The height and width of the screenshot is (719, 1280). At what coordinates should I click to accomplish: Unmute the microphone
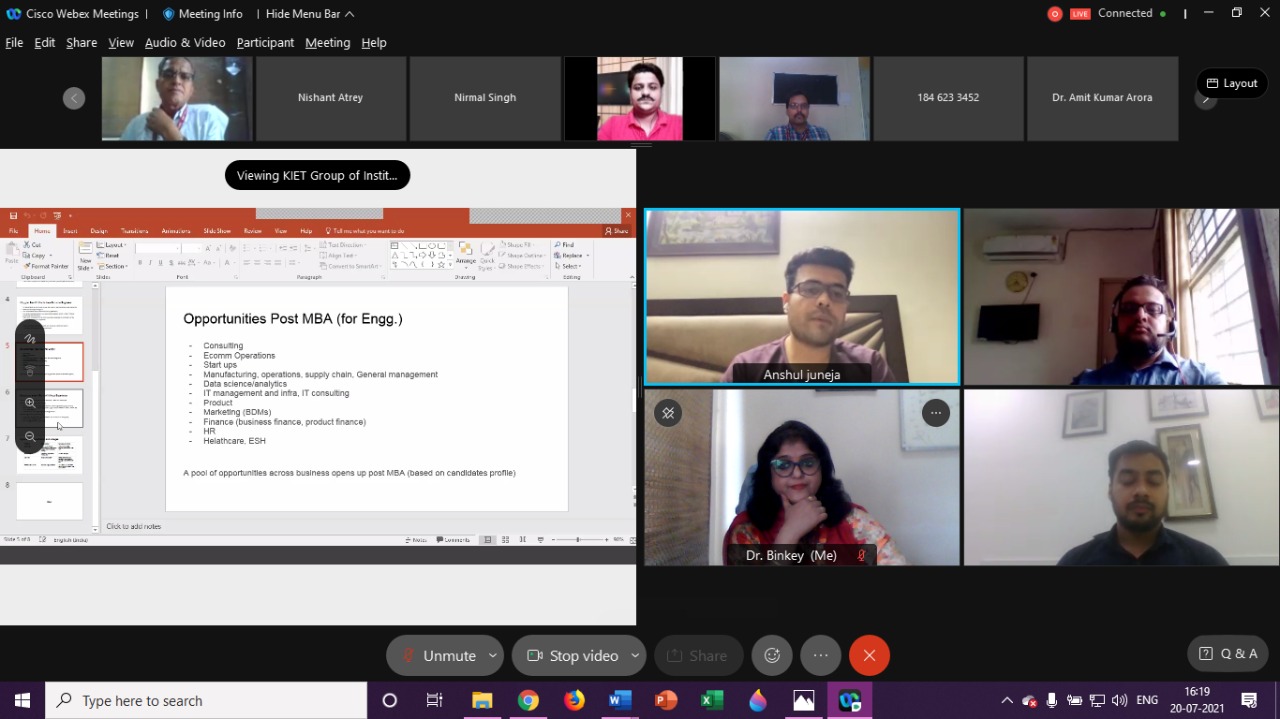438,655
